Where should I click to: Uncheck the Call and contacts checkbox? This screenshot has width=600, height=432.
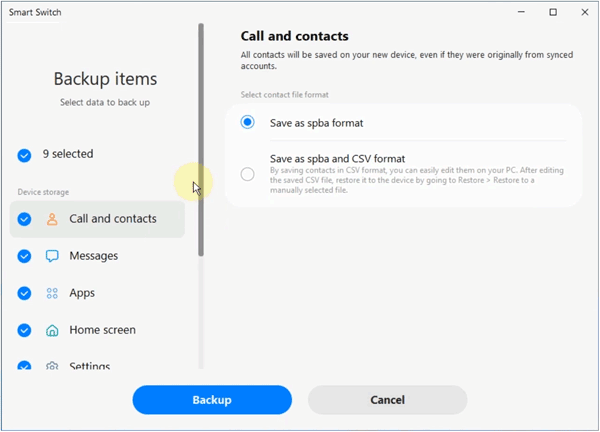pyautogui.click(x=24, y=219)
